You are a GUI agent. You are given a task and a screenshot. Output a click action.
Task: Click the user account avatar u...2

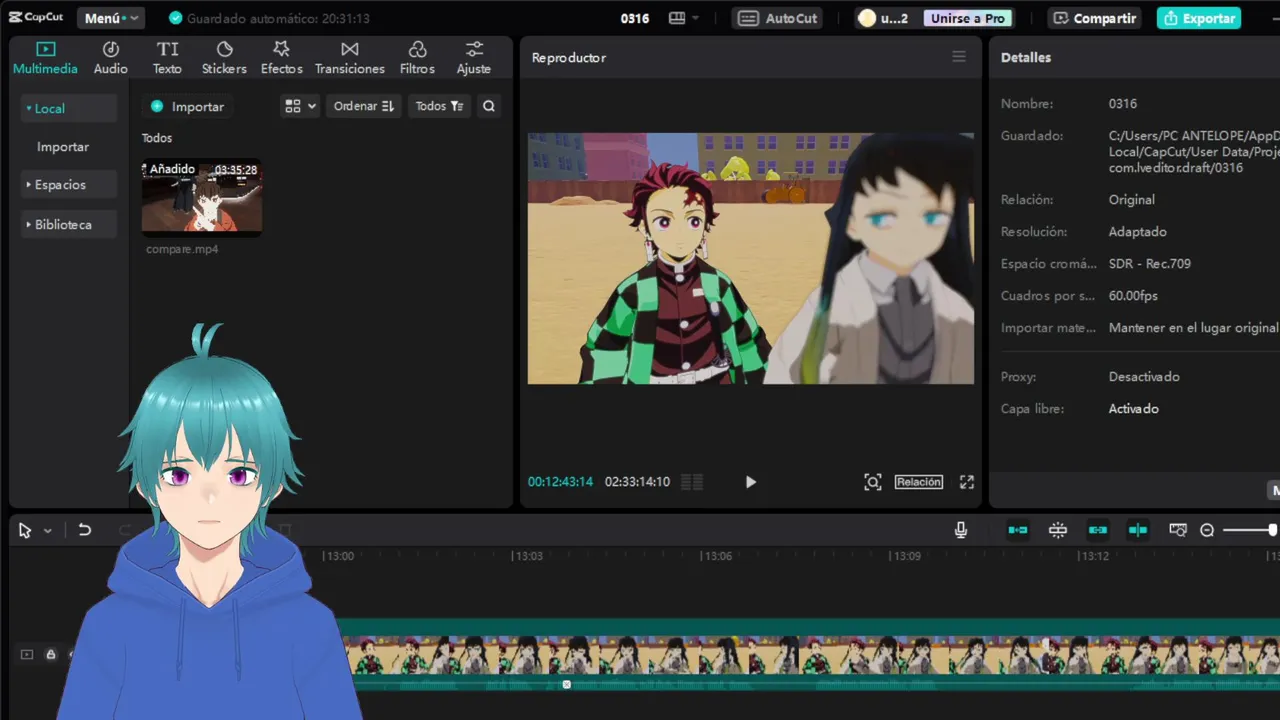coord(883,18)
